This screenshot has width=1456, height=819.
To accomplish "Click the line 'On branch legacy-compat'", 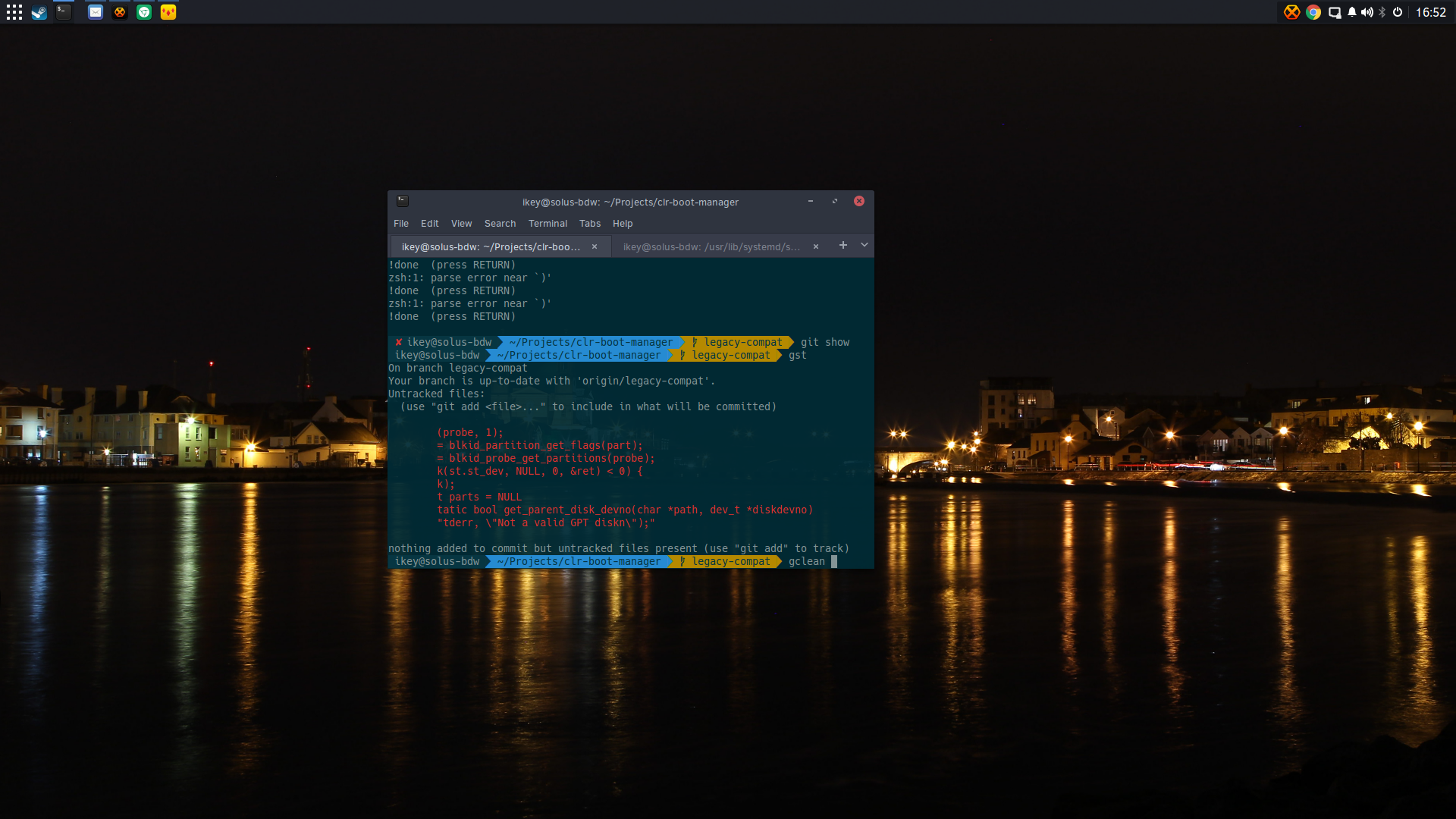I will point(458,368).
